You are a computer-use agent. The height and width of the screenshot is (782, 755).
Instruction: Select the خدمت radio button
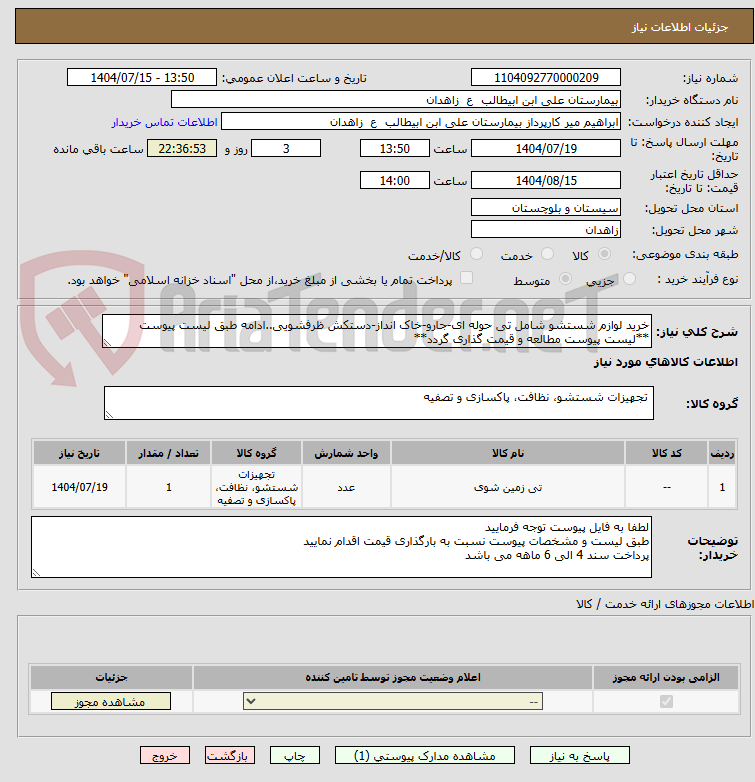(x=548, y=254)
